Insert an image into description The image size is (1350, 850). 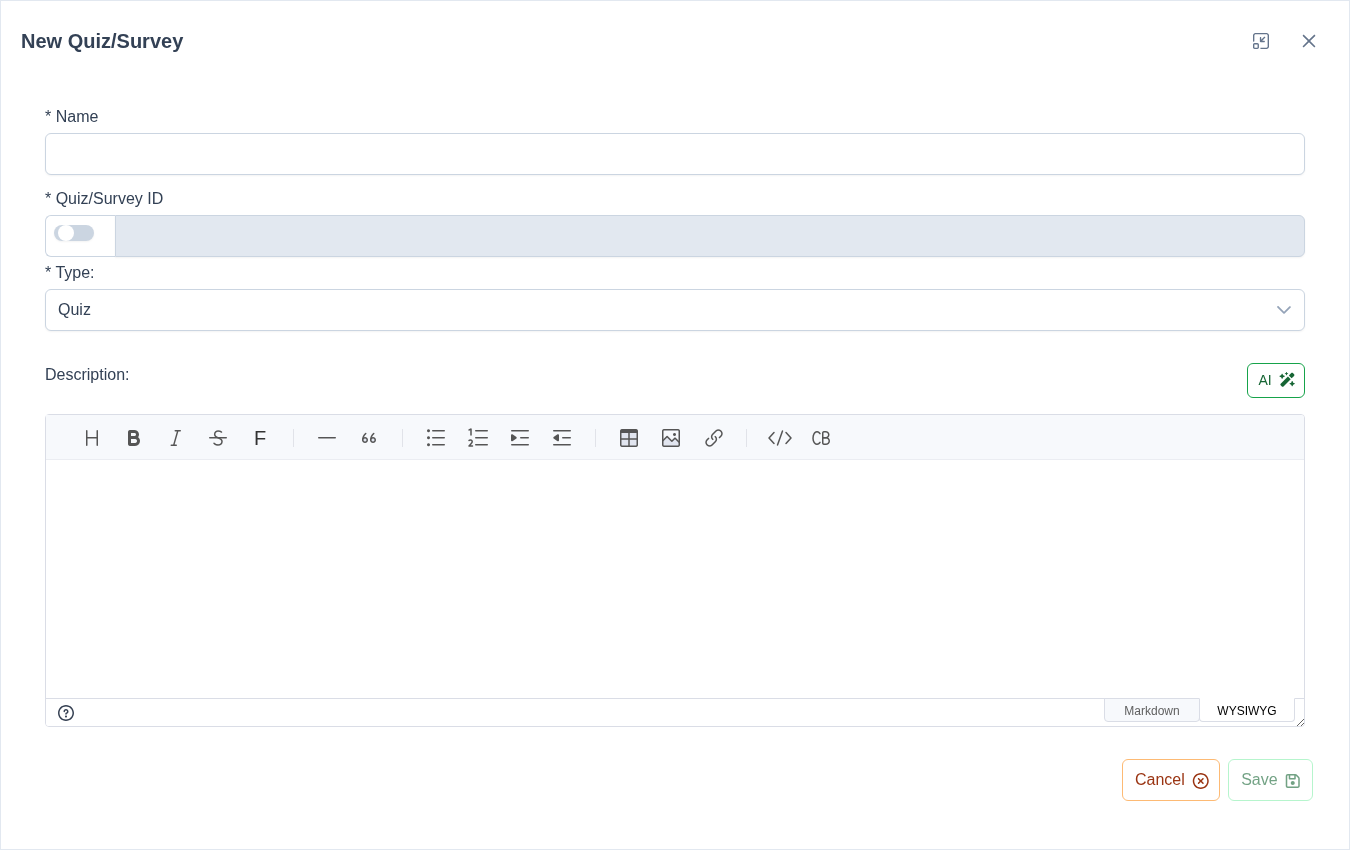(x=671, y=438)
